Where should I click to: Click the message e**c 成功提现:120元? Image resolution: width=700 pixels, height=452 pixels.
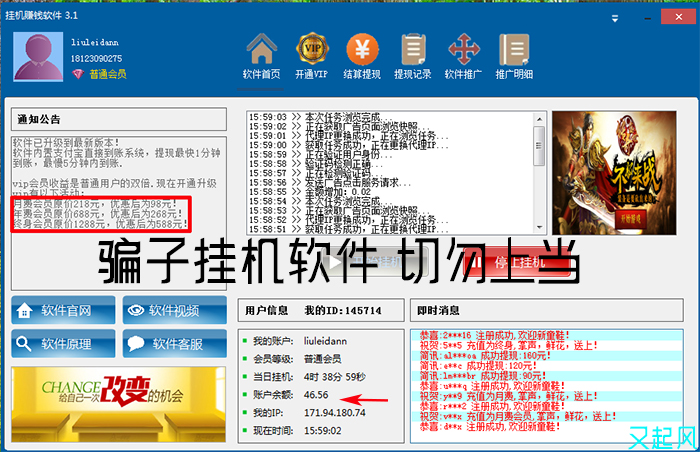point(478,366)
